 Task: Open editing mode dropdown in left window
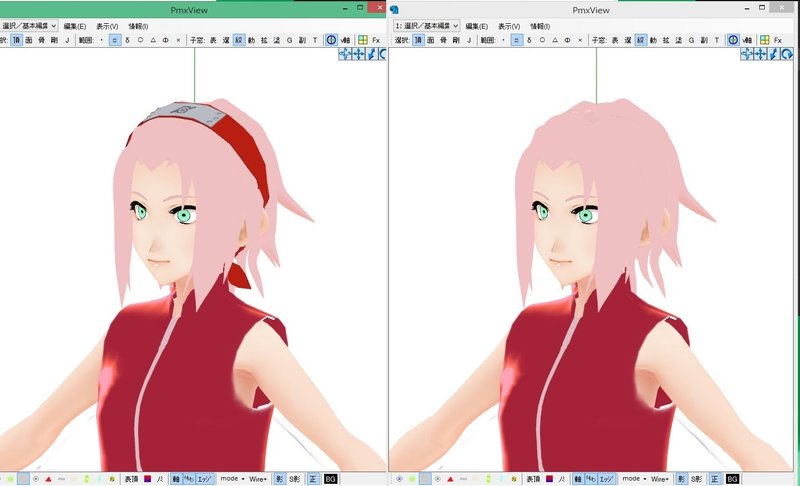pos(29,25)
